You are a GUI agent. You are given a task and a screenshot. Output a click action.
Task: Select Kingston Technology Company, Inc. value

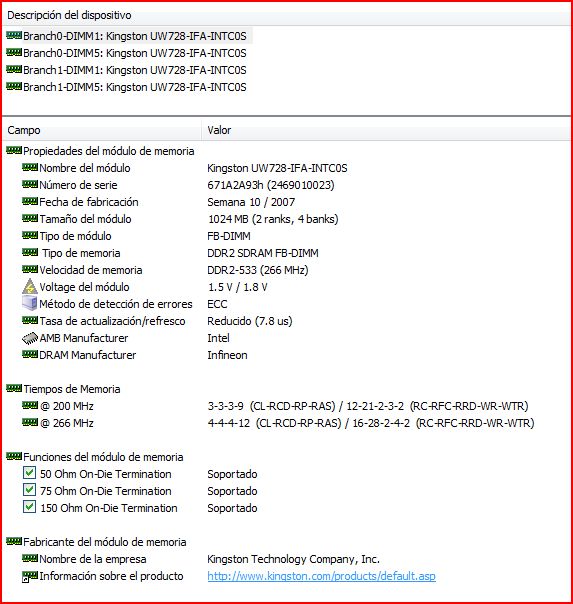[x=293, y=559]
